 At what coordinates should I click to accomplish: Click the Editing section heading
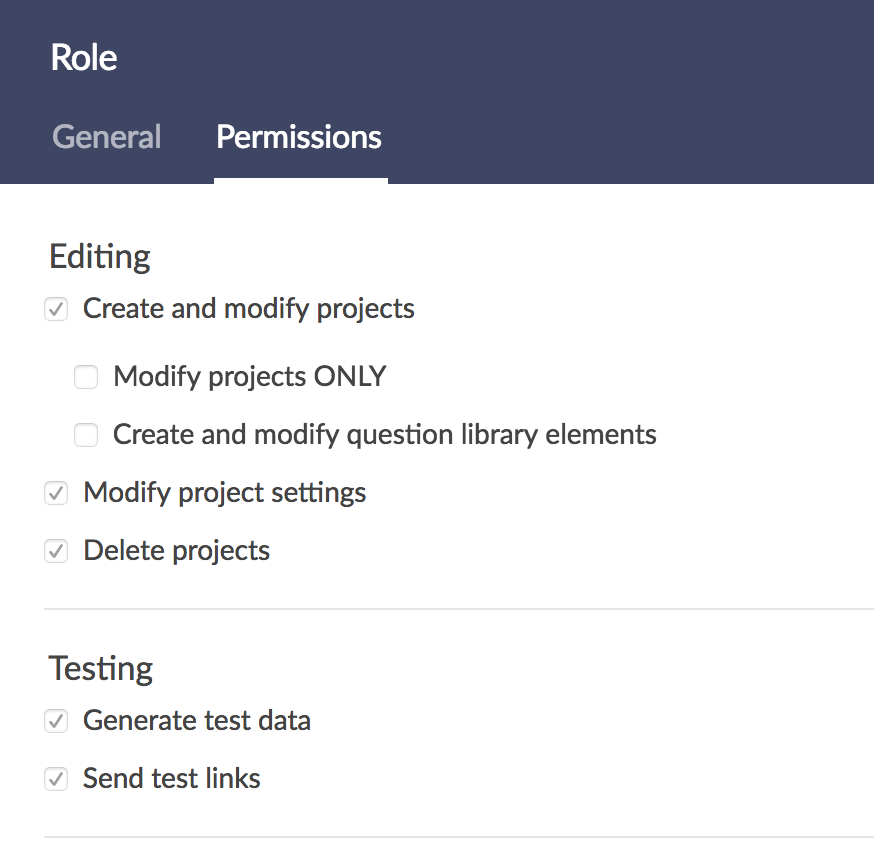99,257
